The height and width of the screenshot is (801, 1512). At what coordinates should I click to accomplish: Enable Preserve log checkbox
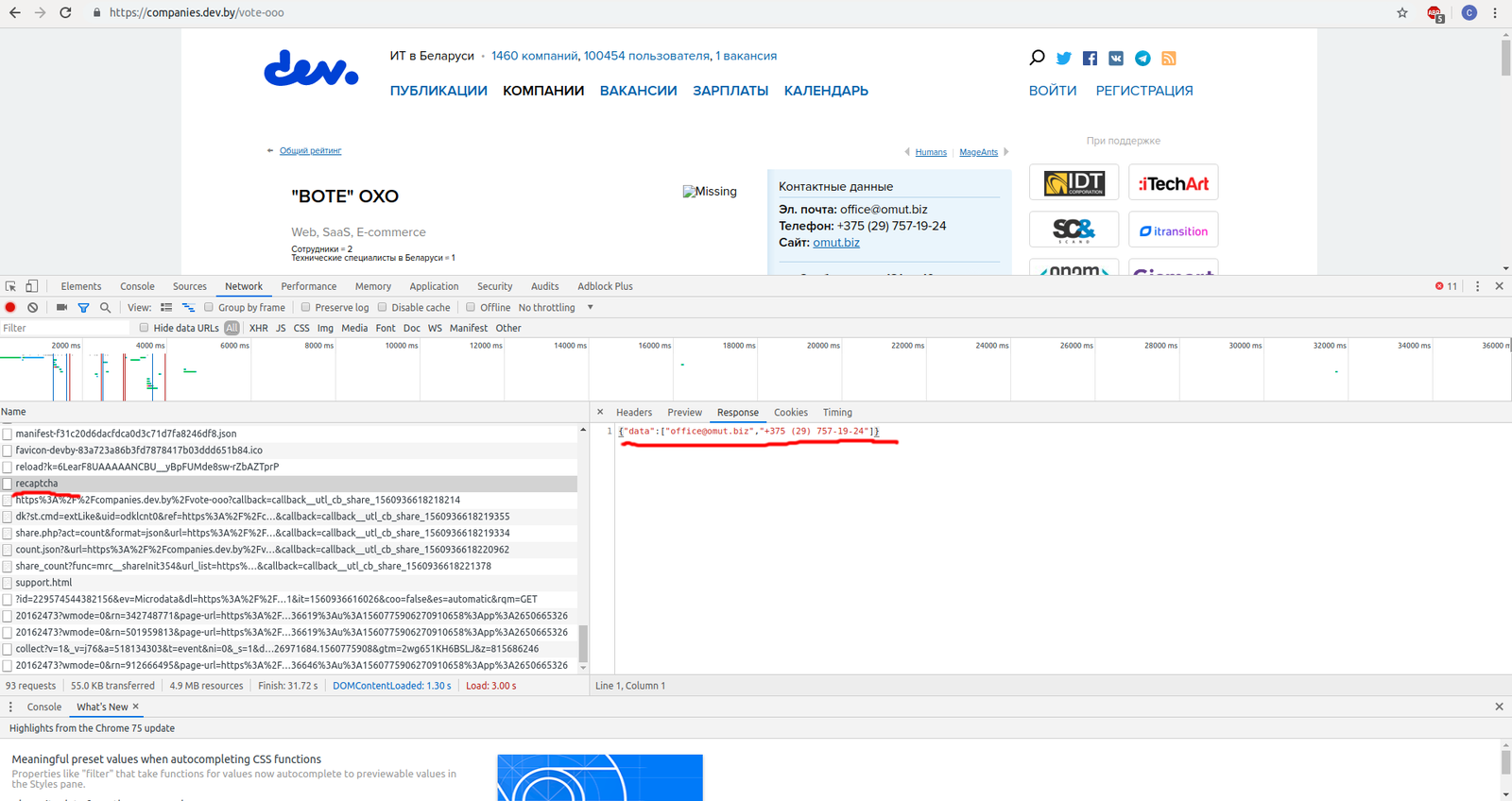[x=305, y=307]
